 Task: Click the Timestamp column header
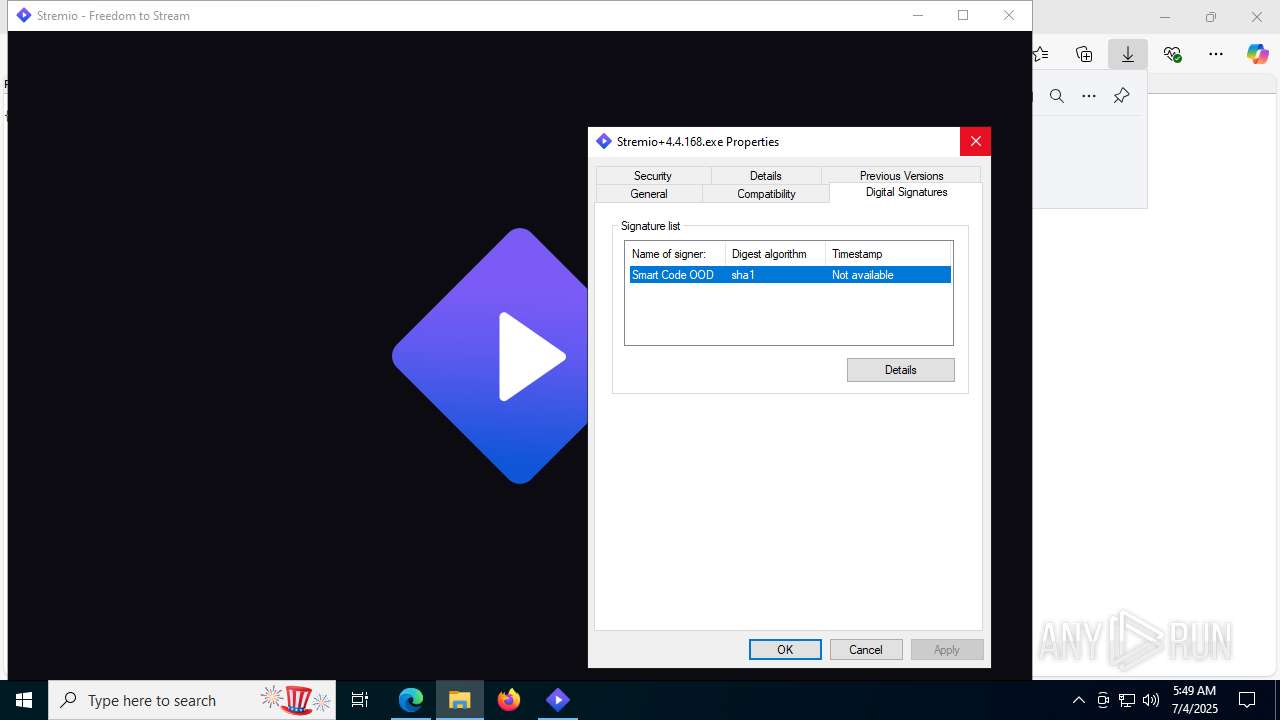coord(888,254)
